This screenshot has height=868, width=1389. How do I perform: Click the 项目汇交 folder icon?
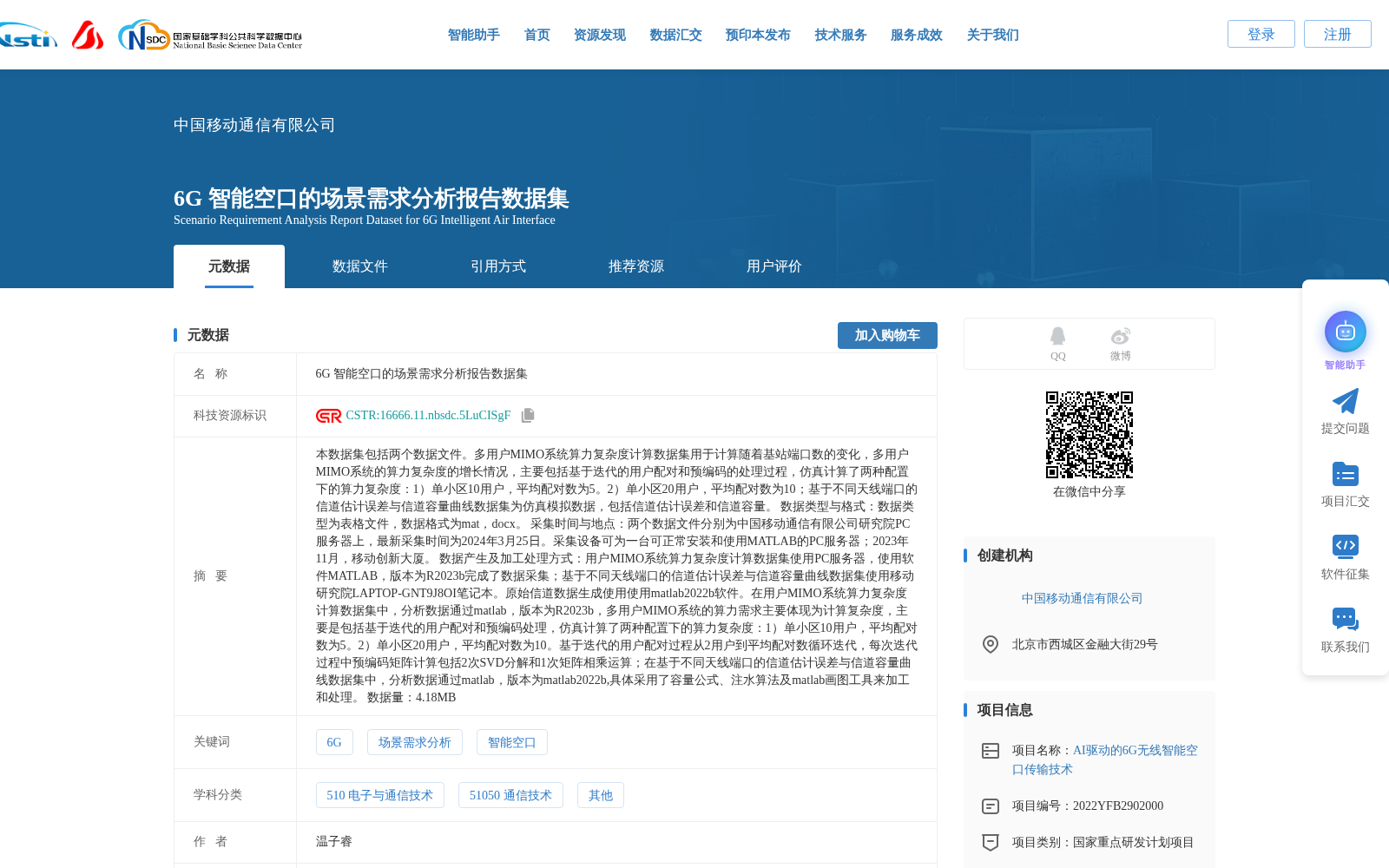[1346, 474]
